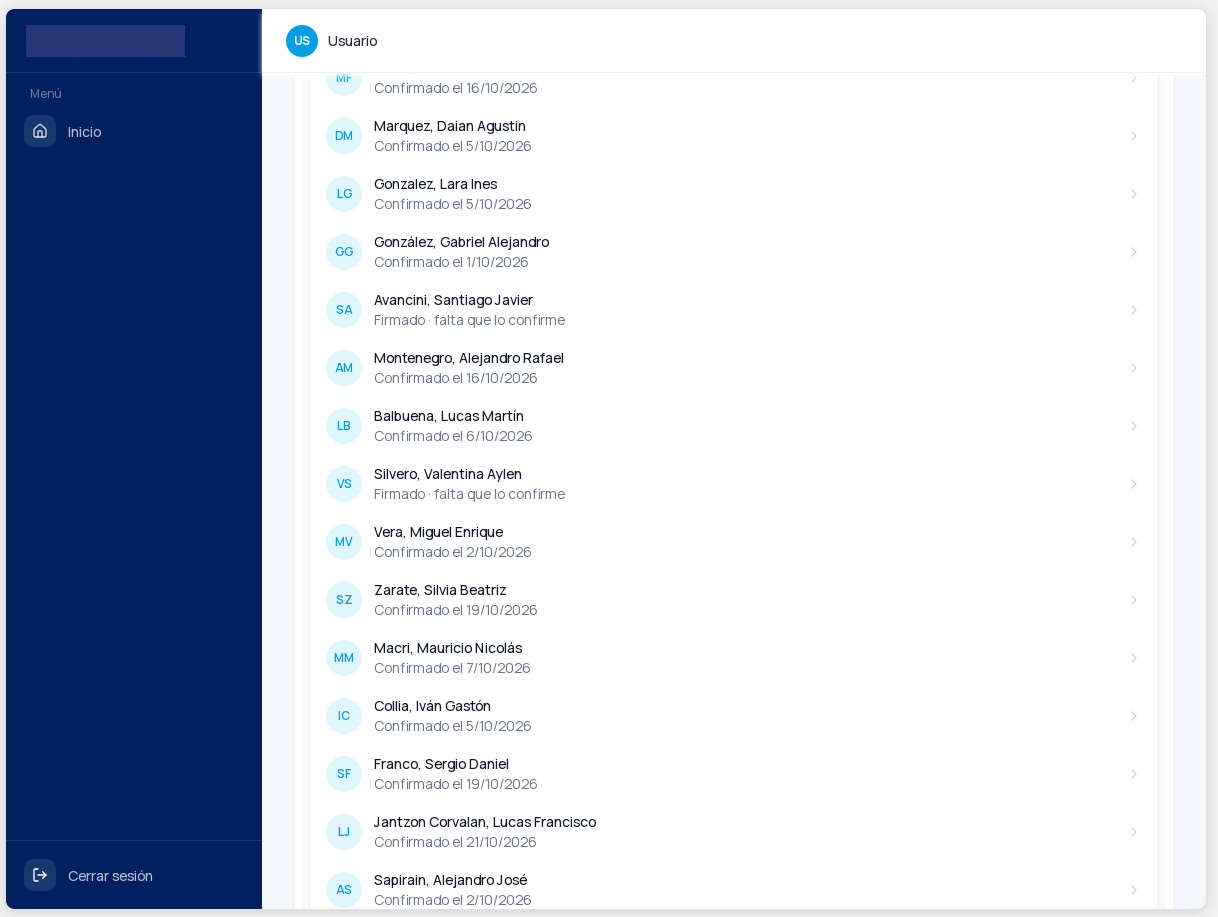Click the LG avatar for Gonzalez, Lara Ines
The image size is (1218, 917).
point(344,194)
